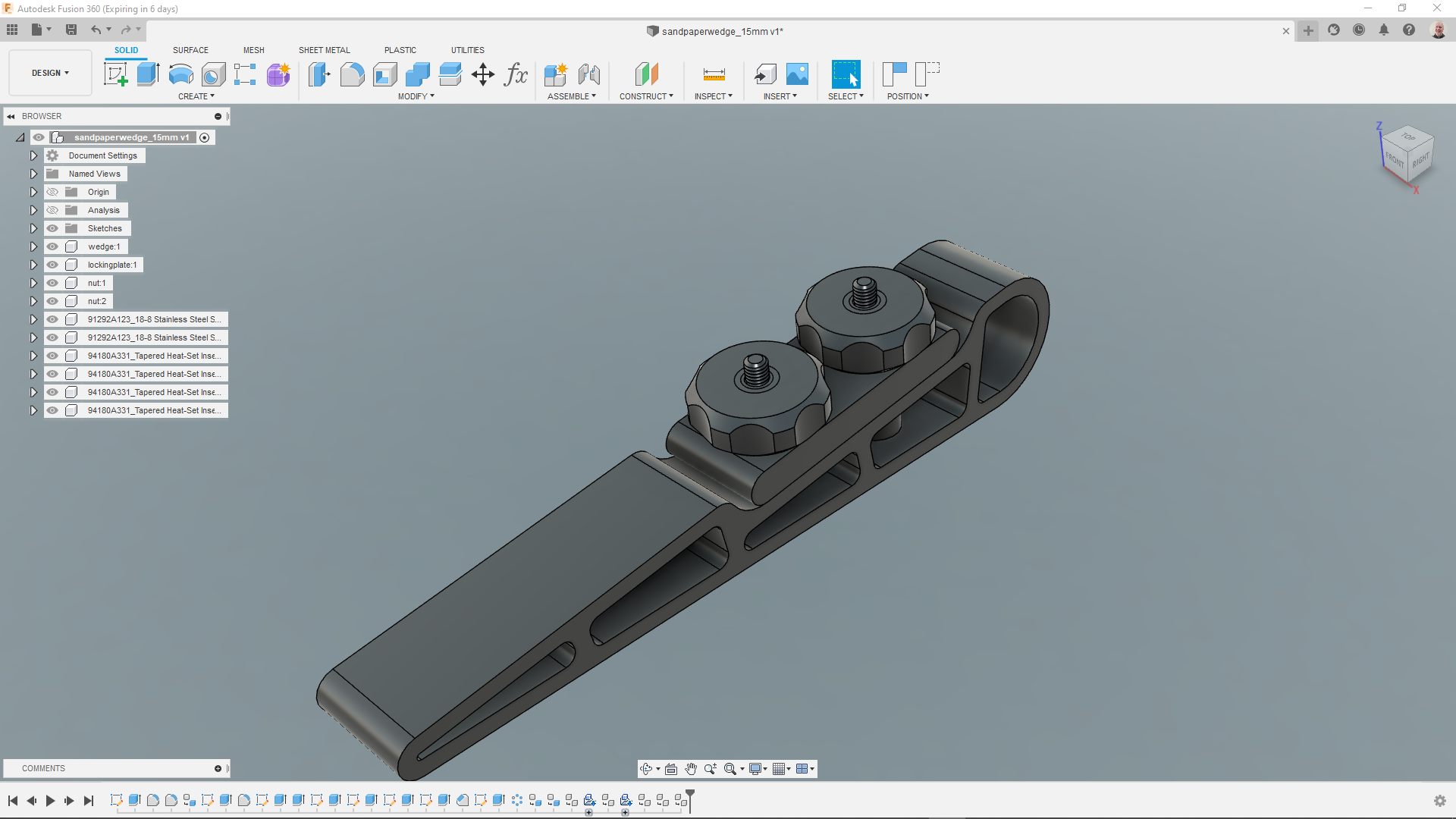
Task: Choose the Joint tool icon
Action: coord(588,74)
